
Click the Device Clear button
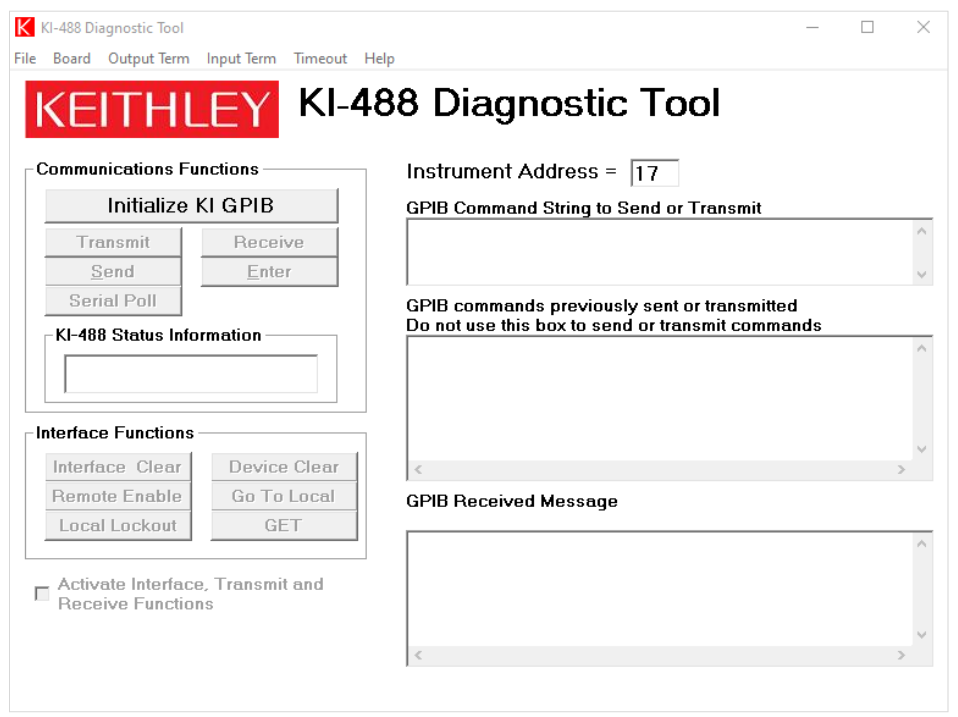coord(284,467)
